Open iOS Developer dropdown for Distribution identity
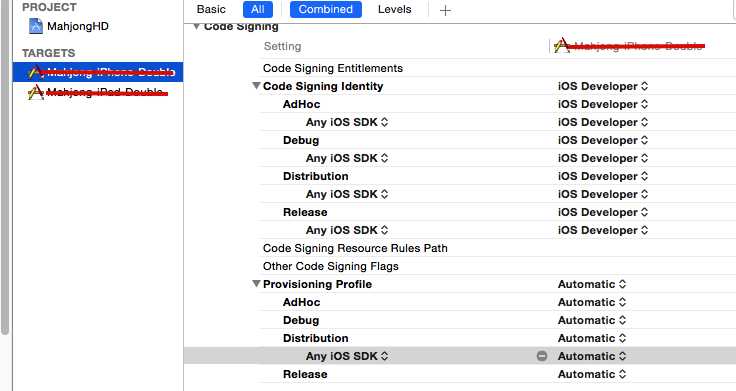 point(603,176)
